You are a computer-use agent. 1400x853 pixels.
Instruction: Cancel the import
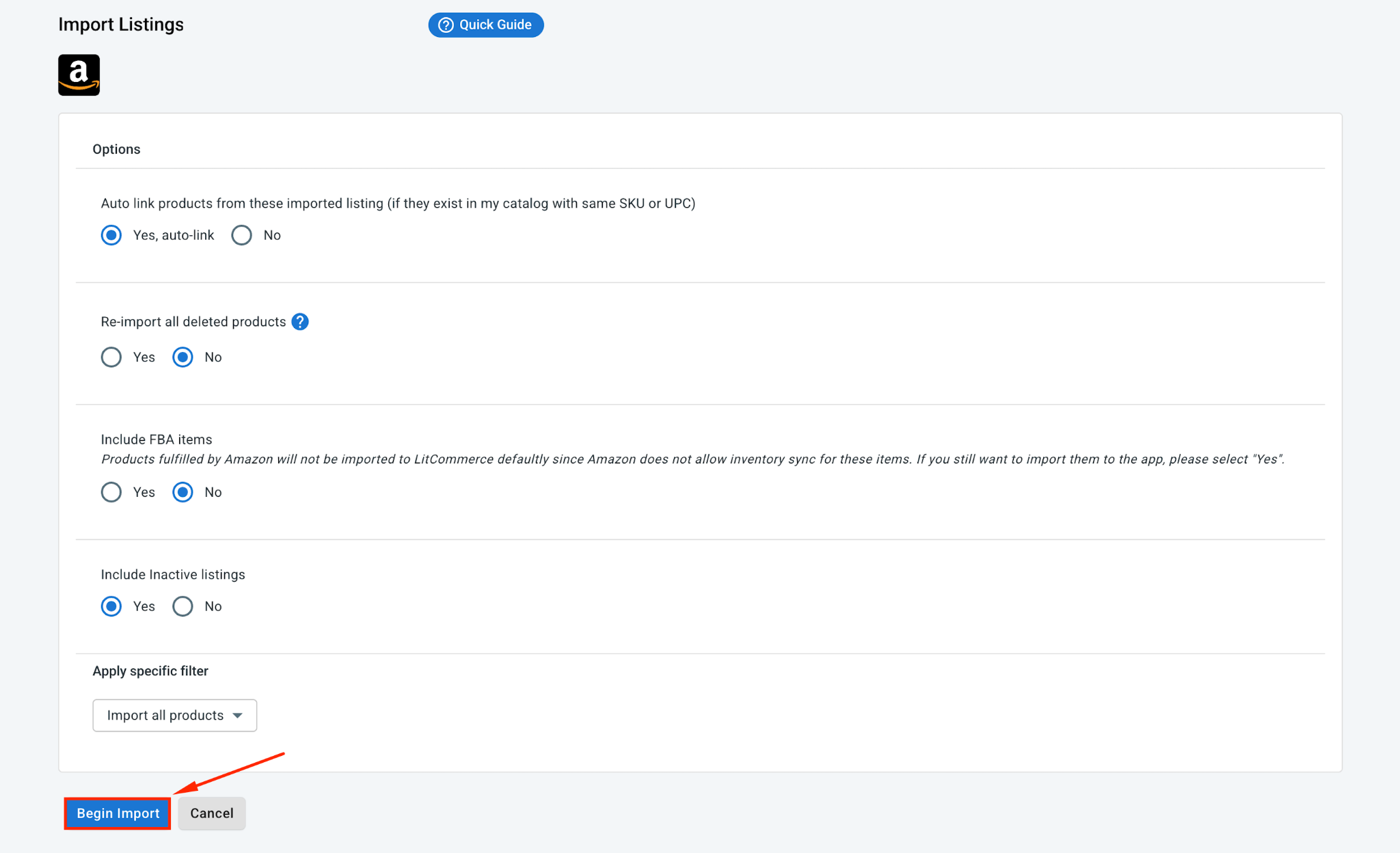[x=212, y=813]
